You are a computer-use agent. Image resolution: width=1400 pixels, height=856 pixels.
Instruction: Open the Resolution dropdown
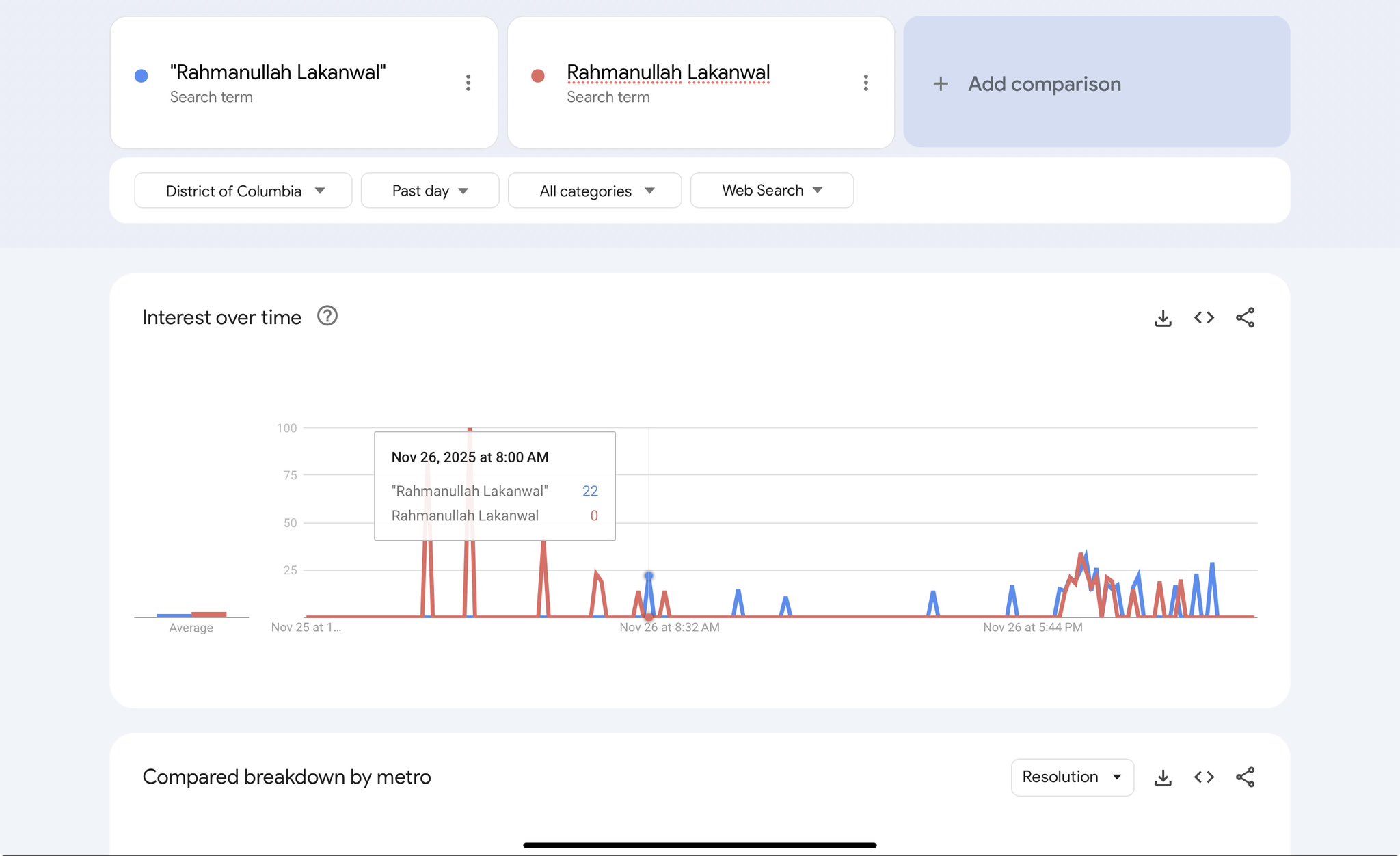(x=1071, y=777)
